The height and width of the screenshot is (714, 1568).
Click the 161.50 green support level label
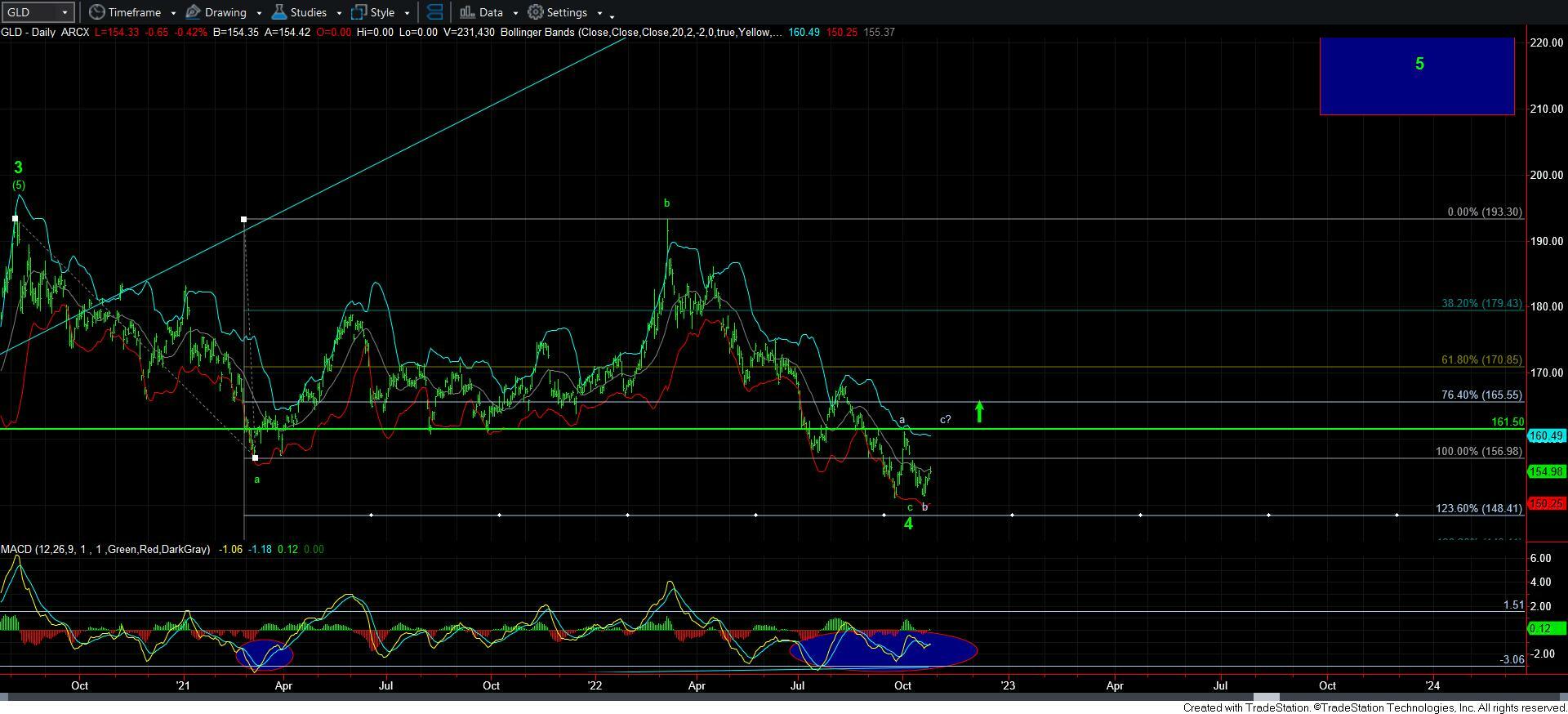coord(1507,422)
